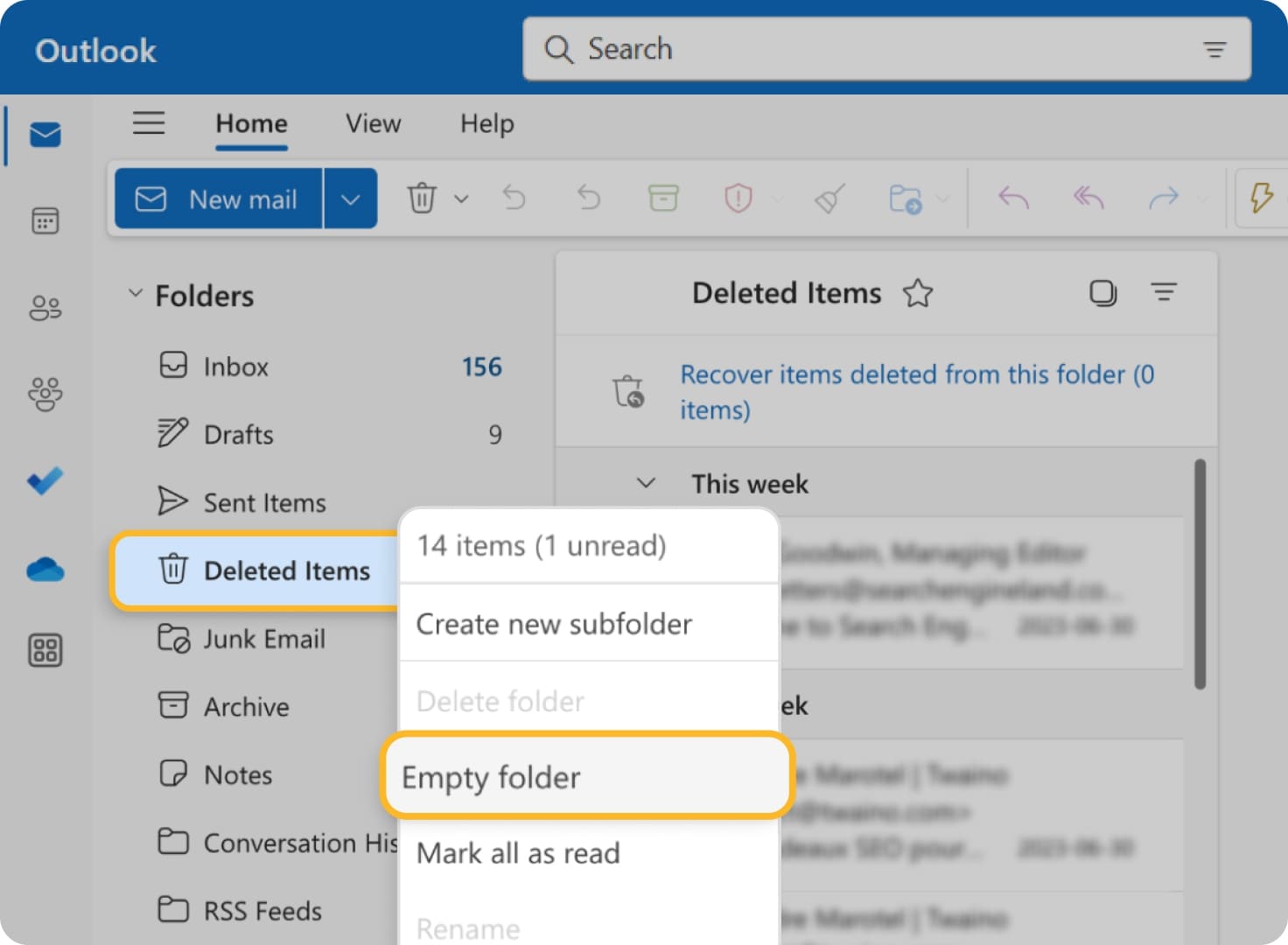
Task: Switch to the View tab
Action: pos(372,123)
